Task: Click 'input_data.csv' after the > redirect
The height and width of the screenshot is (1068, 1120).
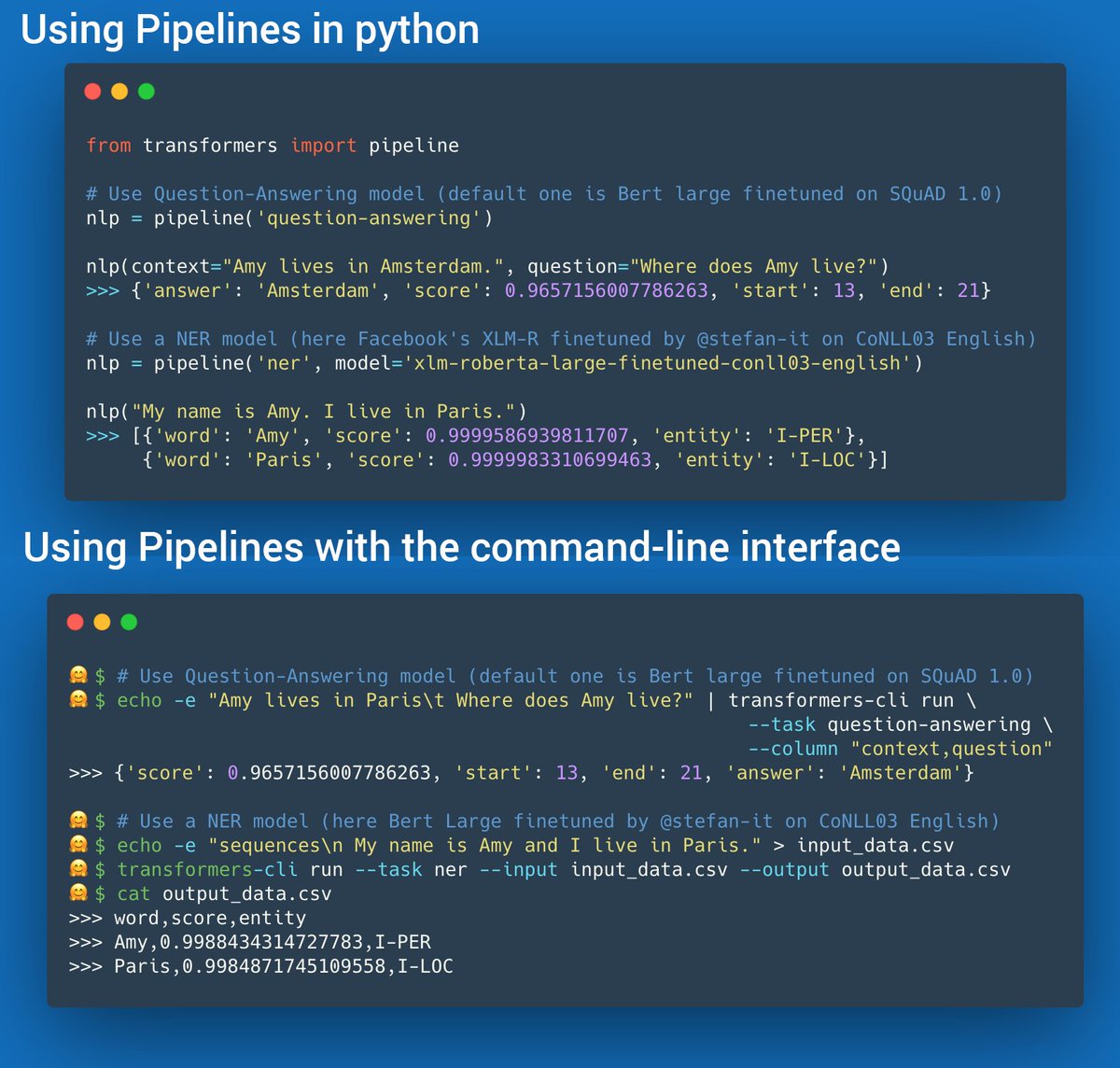Action: [x=875, y=846]
